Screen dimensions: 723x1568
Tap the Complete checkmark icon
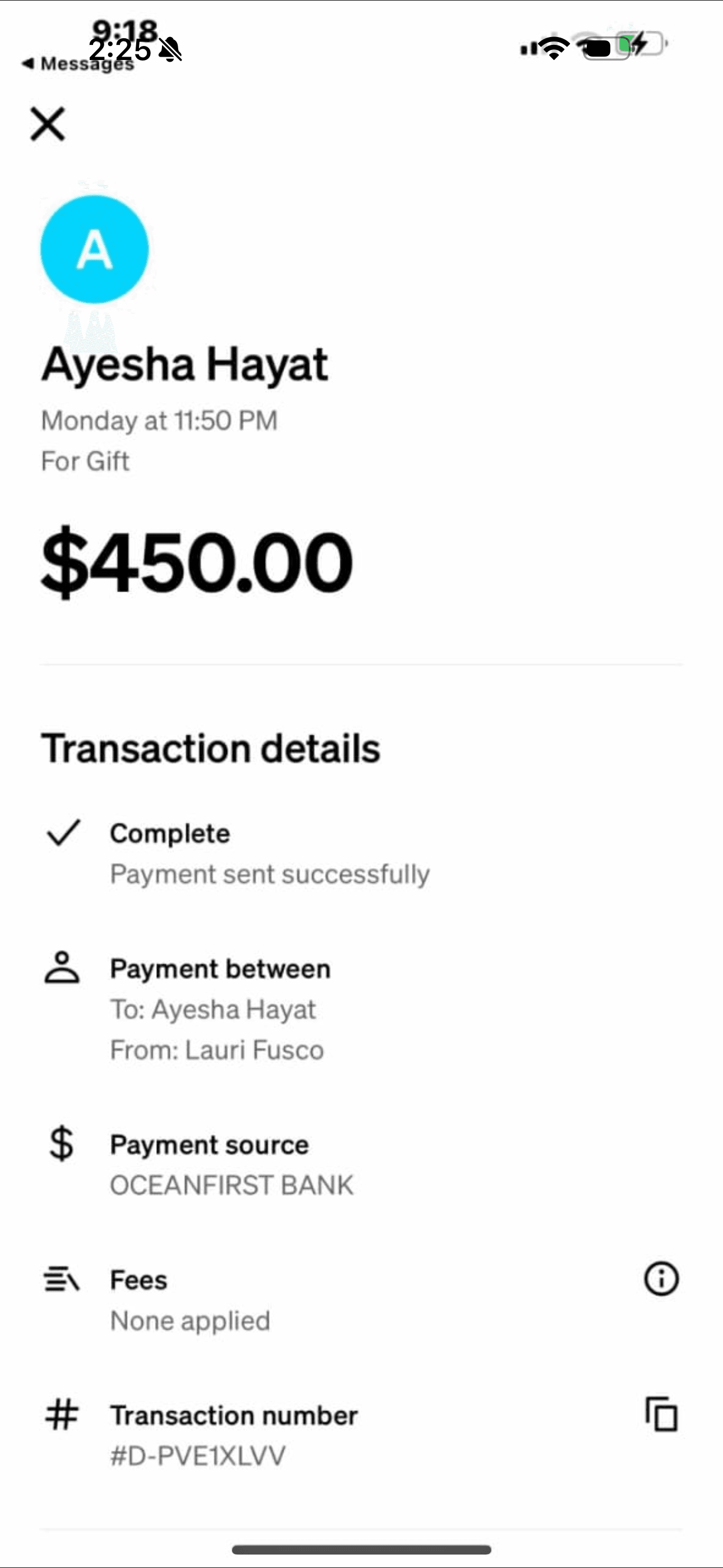click(63, 832)
